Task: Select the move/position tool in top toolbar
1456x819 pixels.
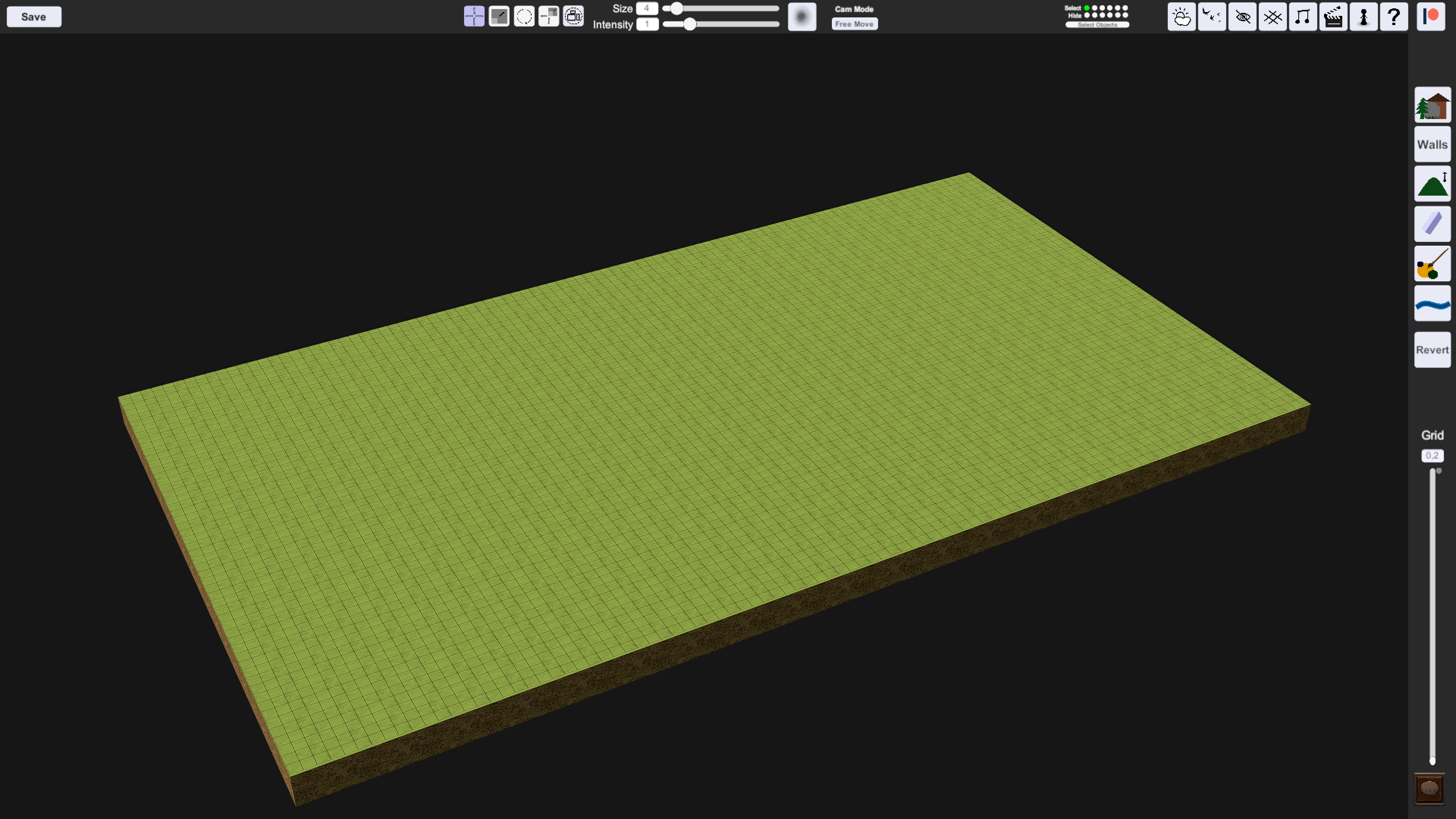Action: pos(474,17)
